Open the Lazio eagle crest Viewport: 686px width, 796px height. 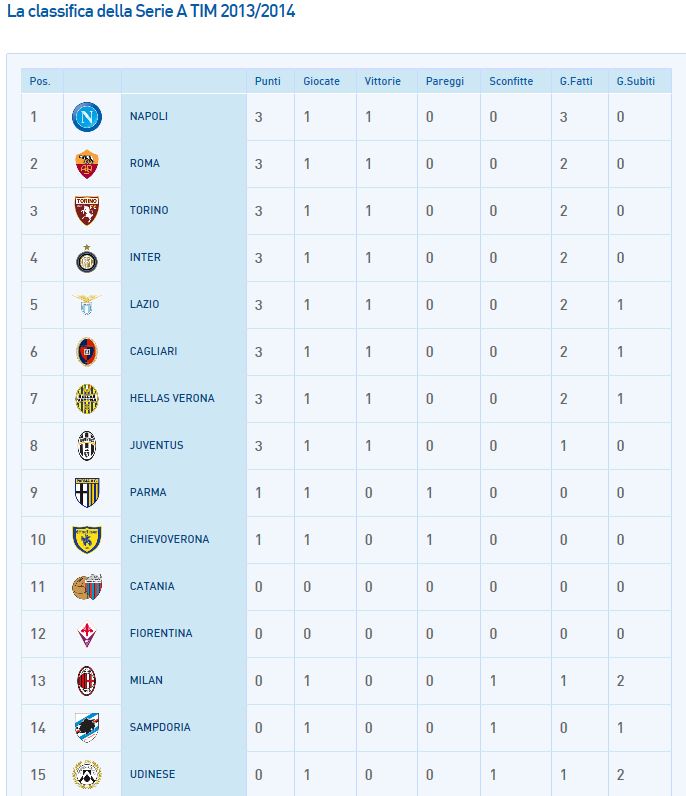[87, 304]
